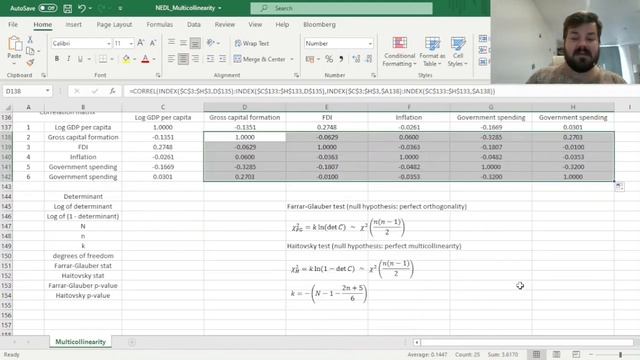Click the Orientation text angle icon
The height and width of the screenshot is (360, 640).
(x=211, y=42)
